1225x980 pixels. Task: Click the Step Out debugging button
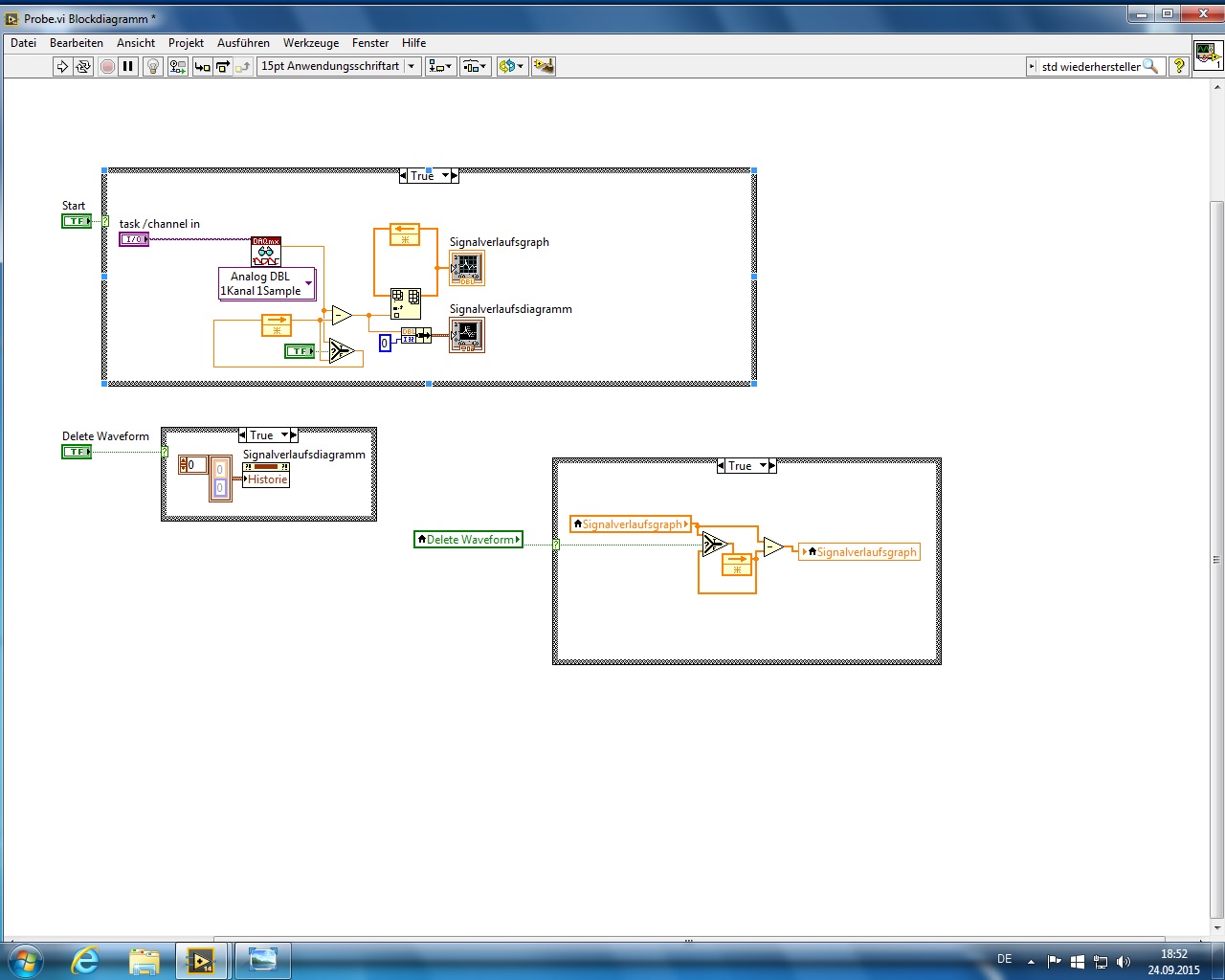point(243,66)
